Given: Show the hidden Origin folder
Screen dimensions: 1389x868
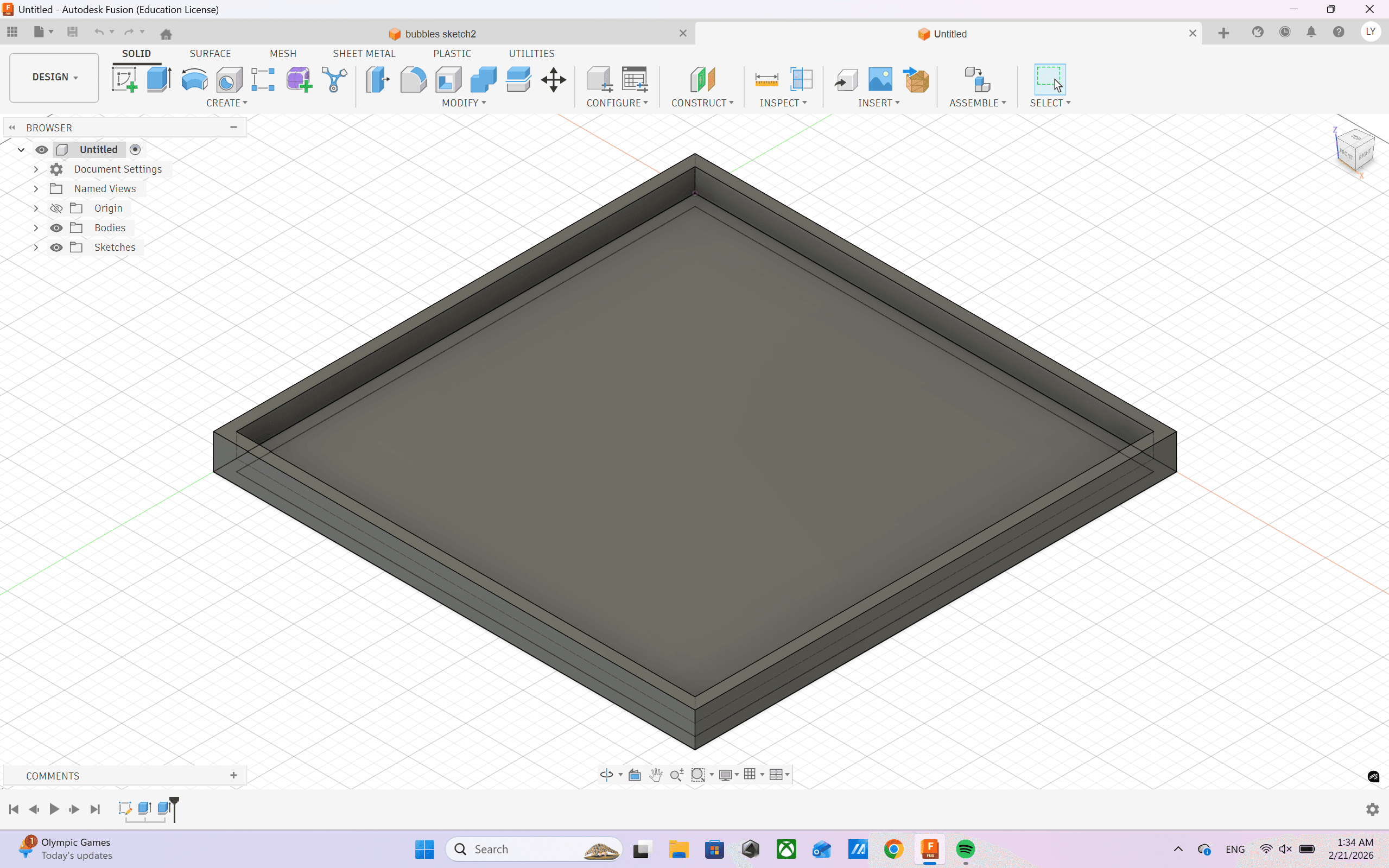Looking at the screenshot, I should click(56, 208).
